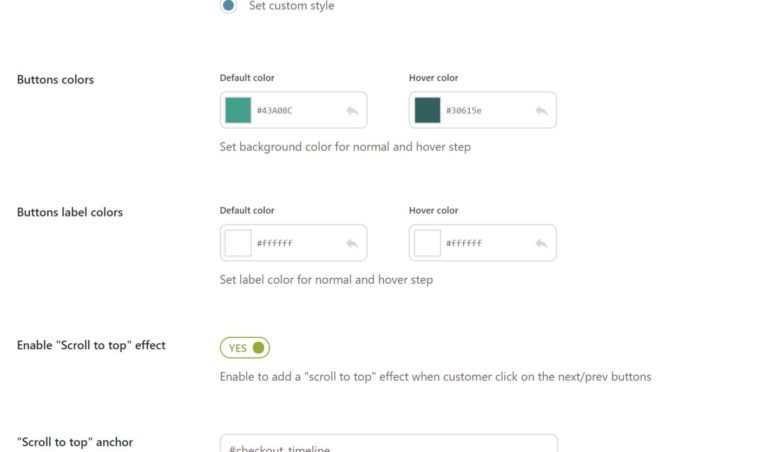This screenshot has width=769, height=452.
Task: Click the "Buttons colors" setting label
Action: 55,80
